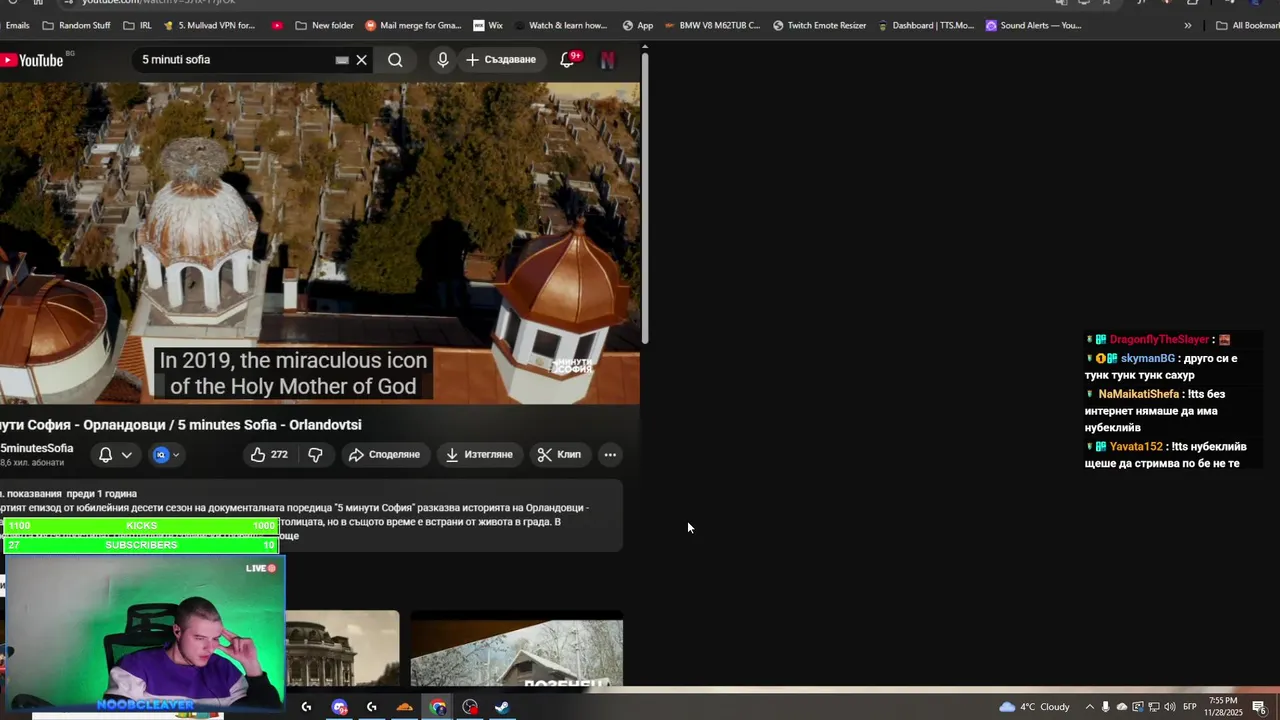Open the Sound Alerts bookmark

click(1033, 26)
